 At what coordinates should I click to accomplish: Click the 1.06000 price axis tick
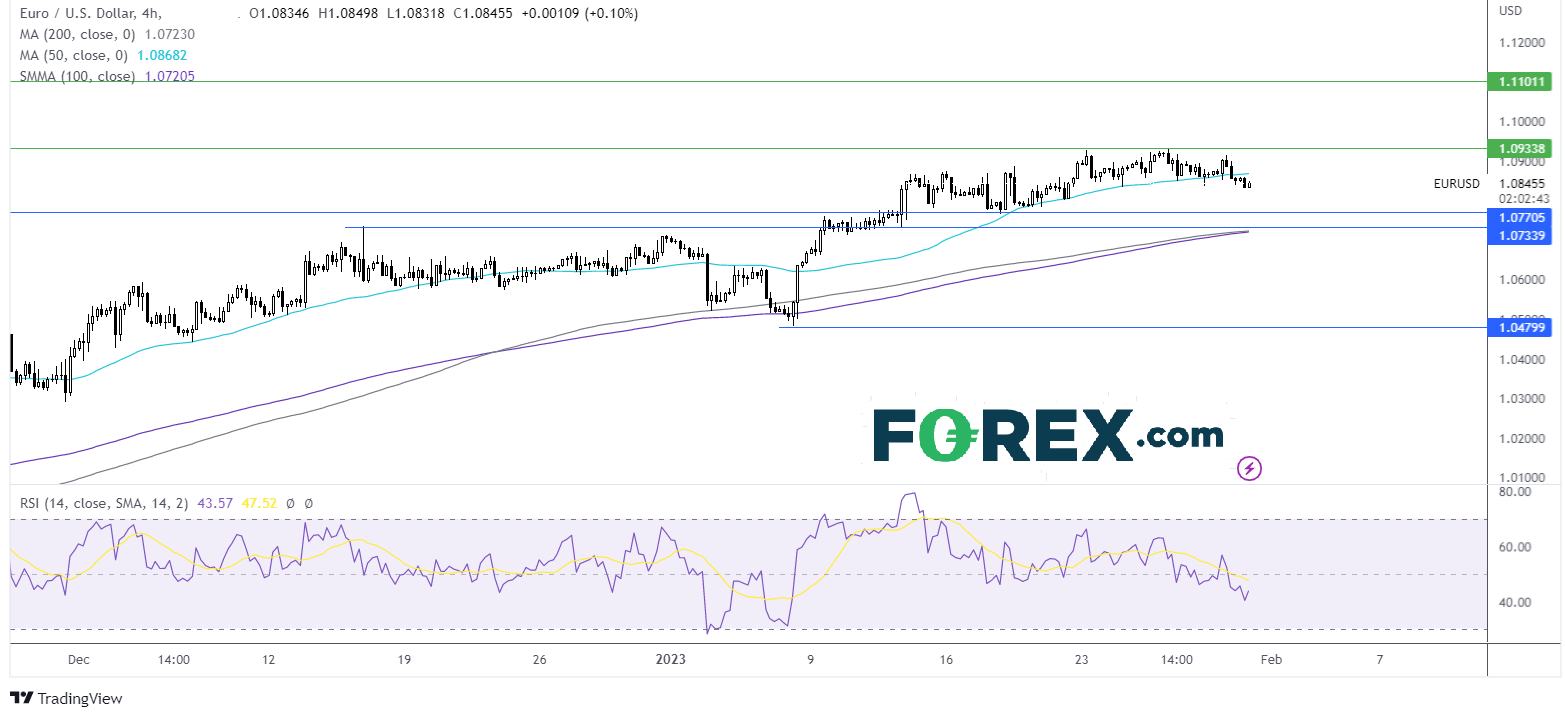click(1522, 280)
